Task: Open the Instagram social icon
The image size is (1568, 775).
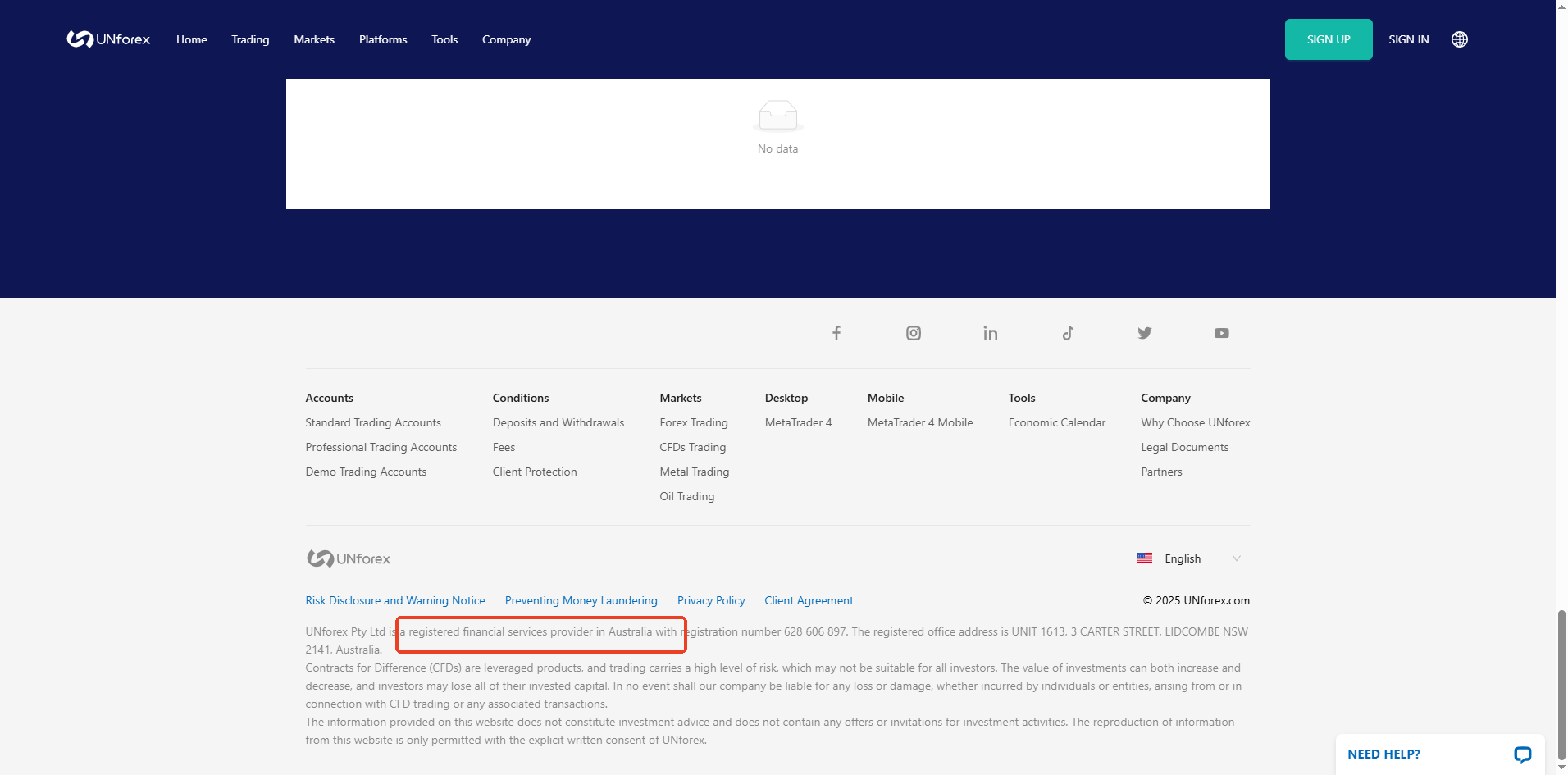Action: click(913, 333)
